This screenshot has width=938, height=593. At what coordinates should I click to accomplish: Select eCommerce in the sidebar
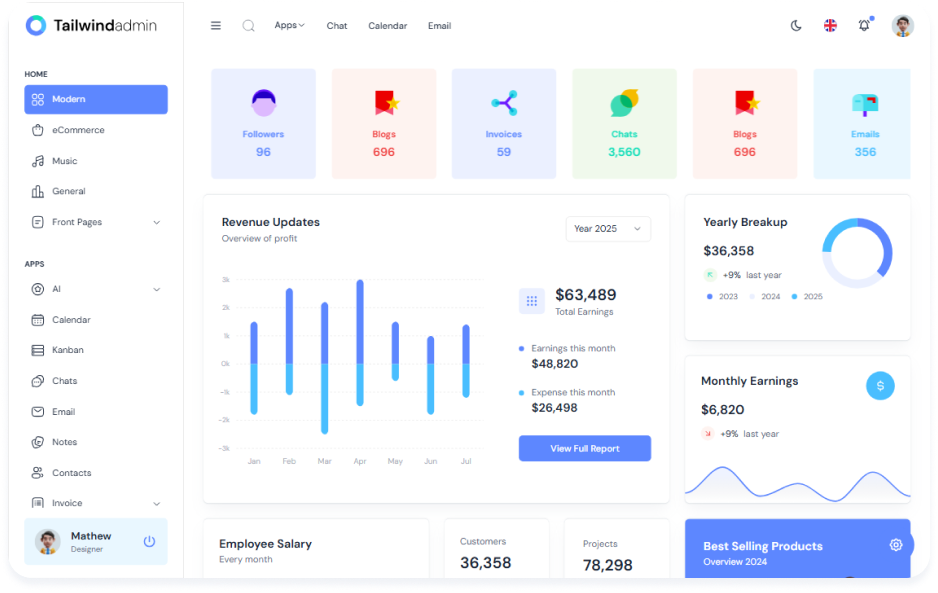point(78,130)
